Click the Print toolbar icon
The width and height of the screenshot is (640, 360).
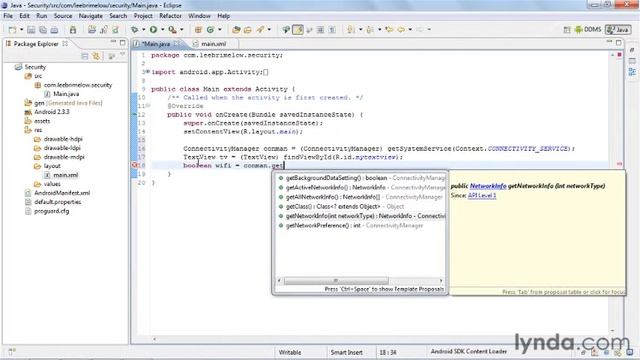pyautogui.click(x=54, y=30)
